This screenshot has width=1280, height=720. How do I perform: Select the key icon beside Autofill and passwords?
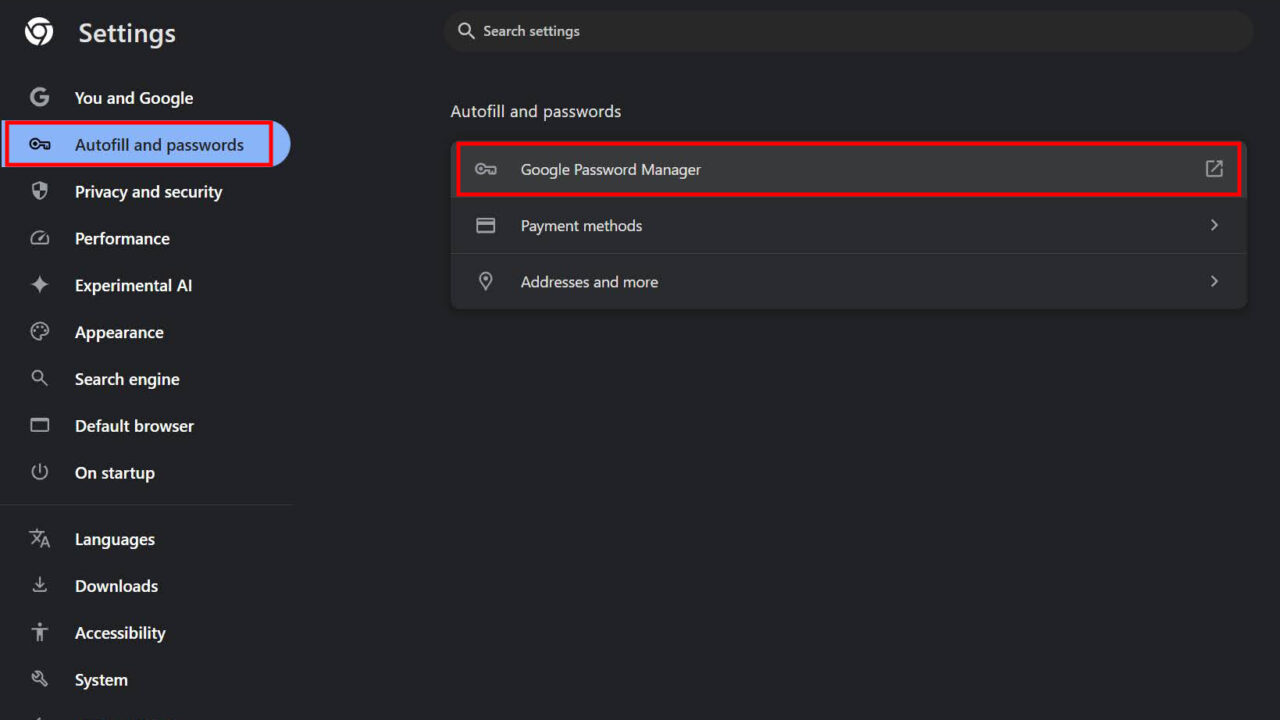(40, 143)
